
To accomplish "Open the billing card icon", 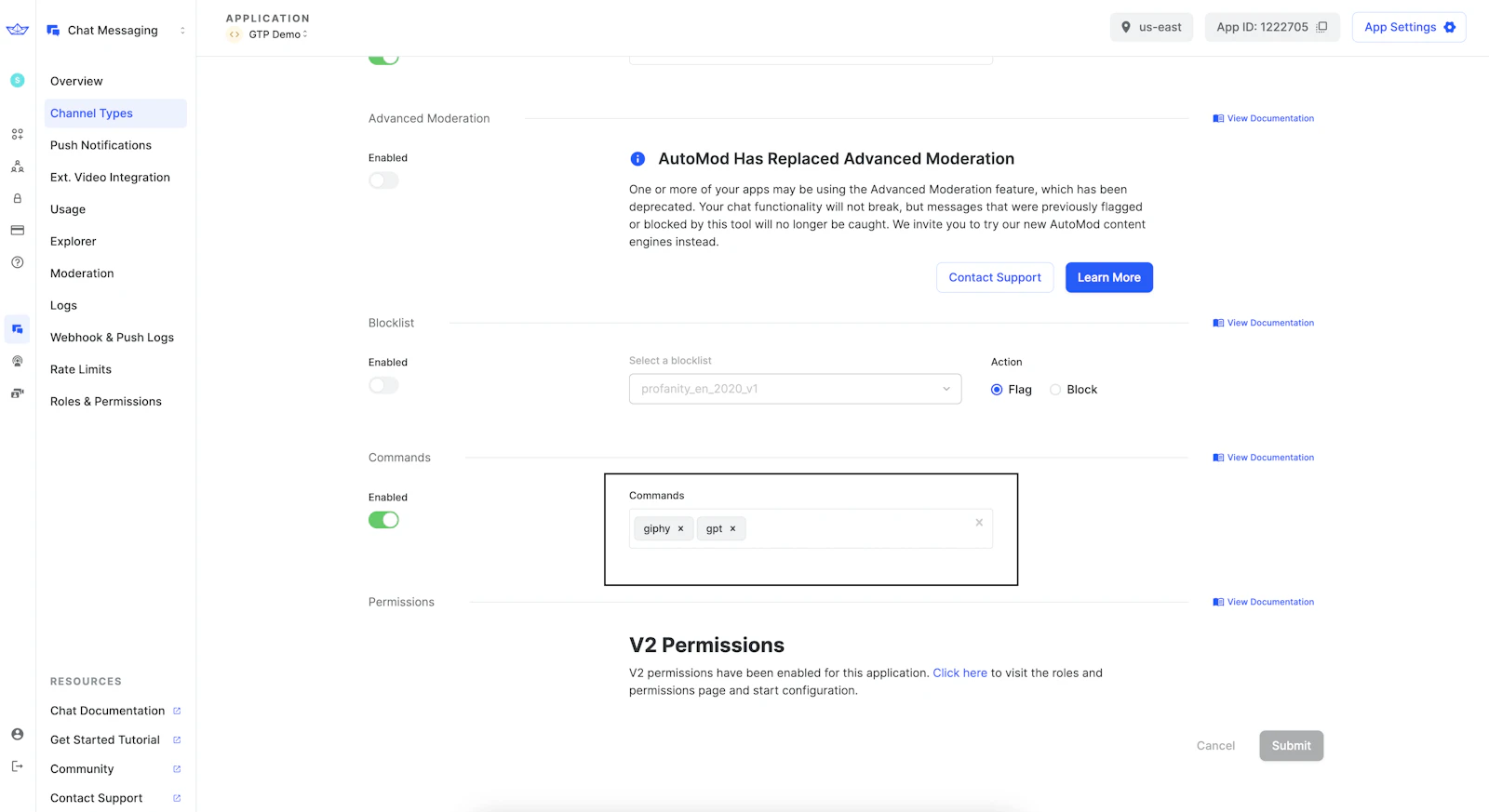I will pyautogui.click(x=17, y=230).
